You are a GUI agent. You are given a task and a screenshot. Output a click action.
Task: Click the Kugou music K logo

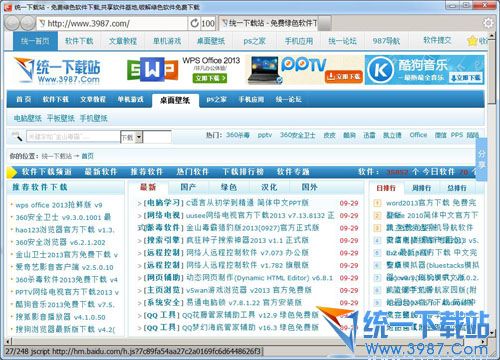click(x=380, y=70)
